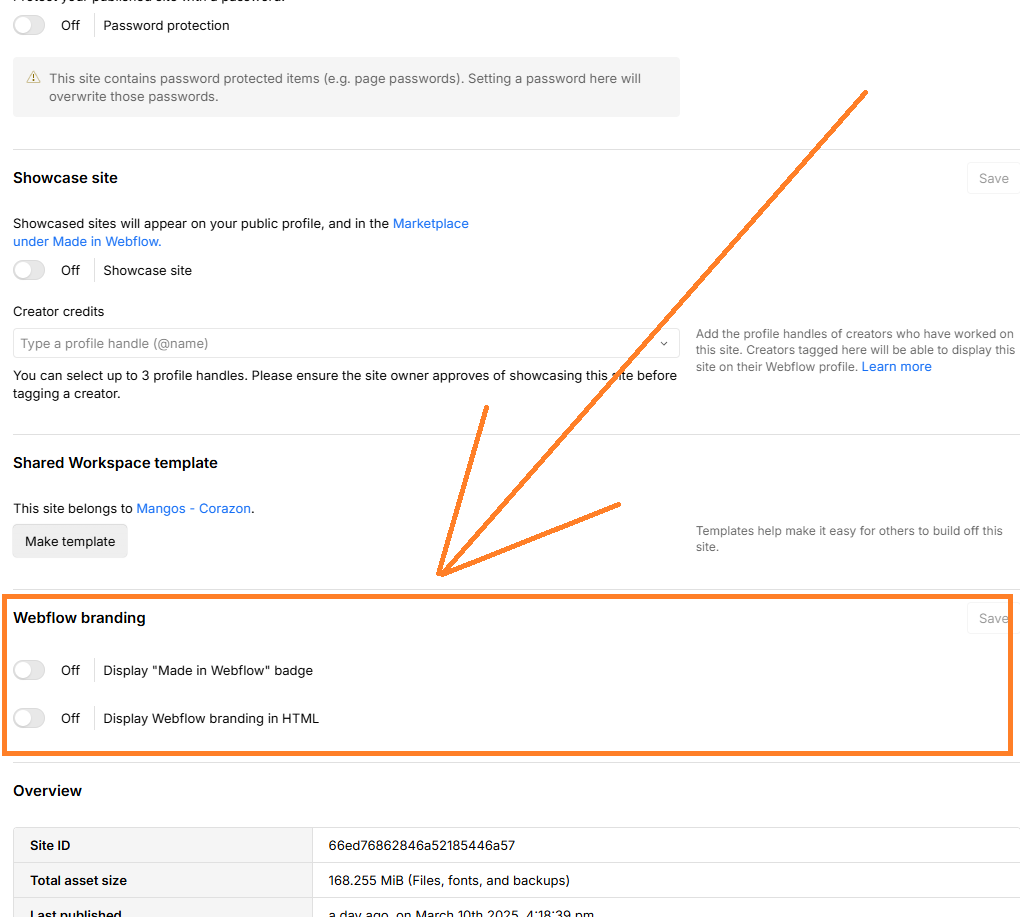1020x918 pixels.
Task: Click the "Type a profile handle" input field
Action: pos(300,343)
